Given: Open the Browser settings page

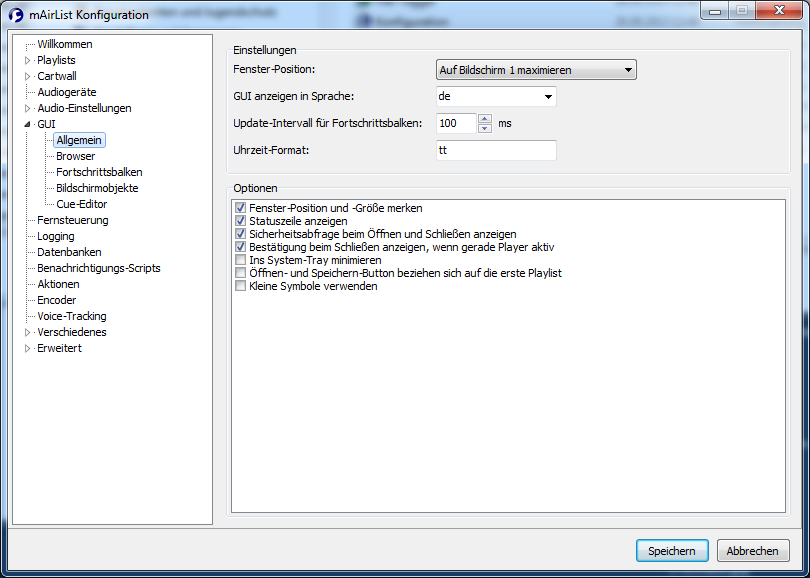Looking at the screenshot, I should (75, 156).
